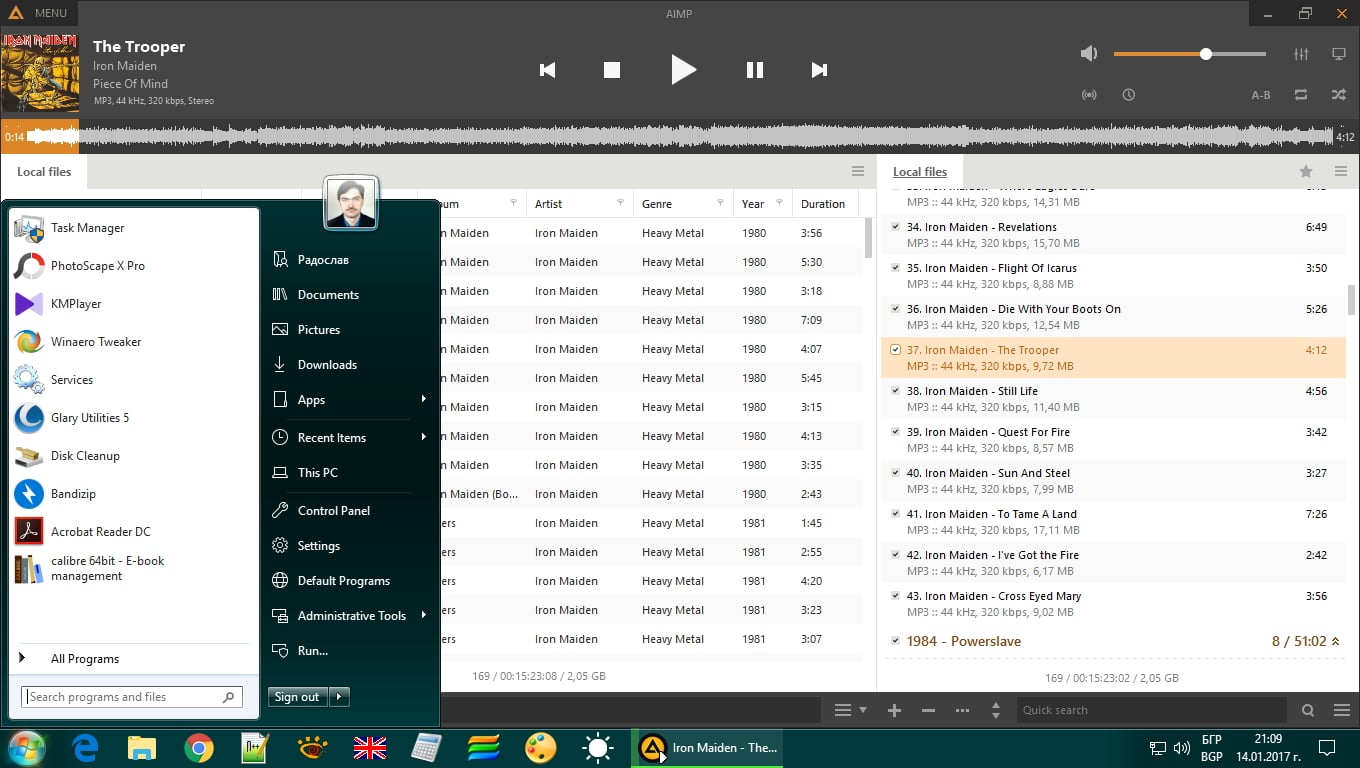Uncheck track 43 Cross Eyed Mary

tap(896, 596)
